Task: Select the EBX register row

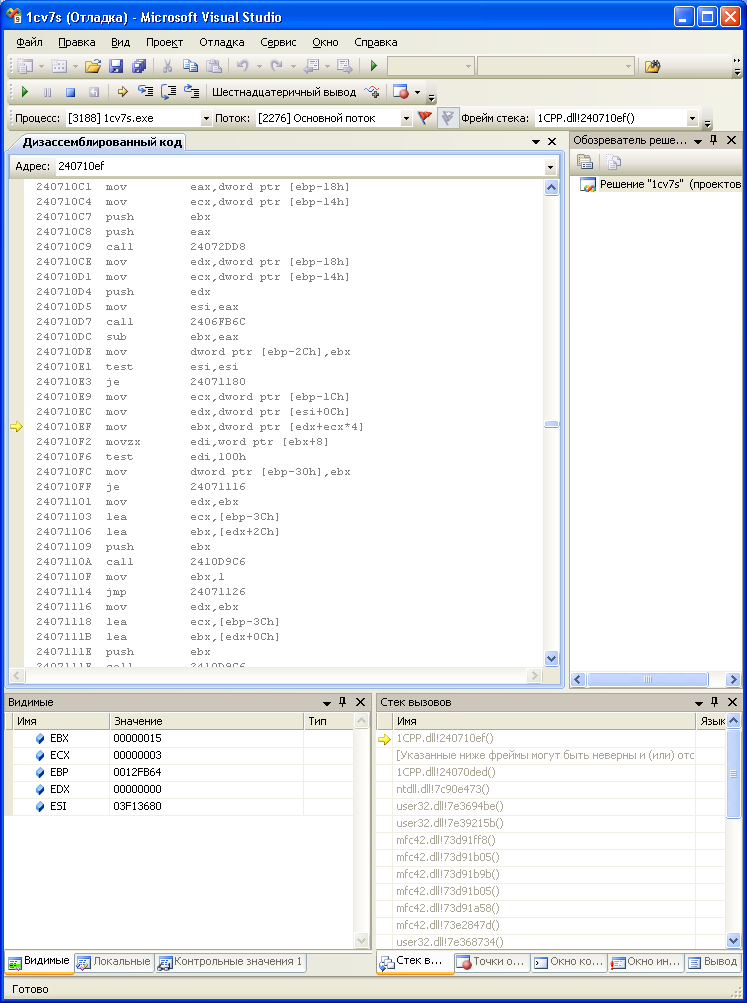Action: pos(58,738)
